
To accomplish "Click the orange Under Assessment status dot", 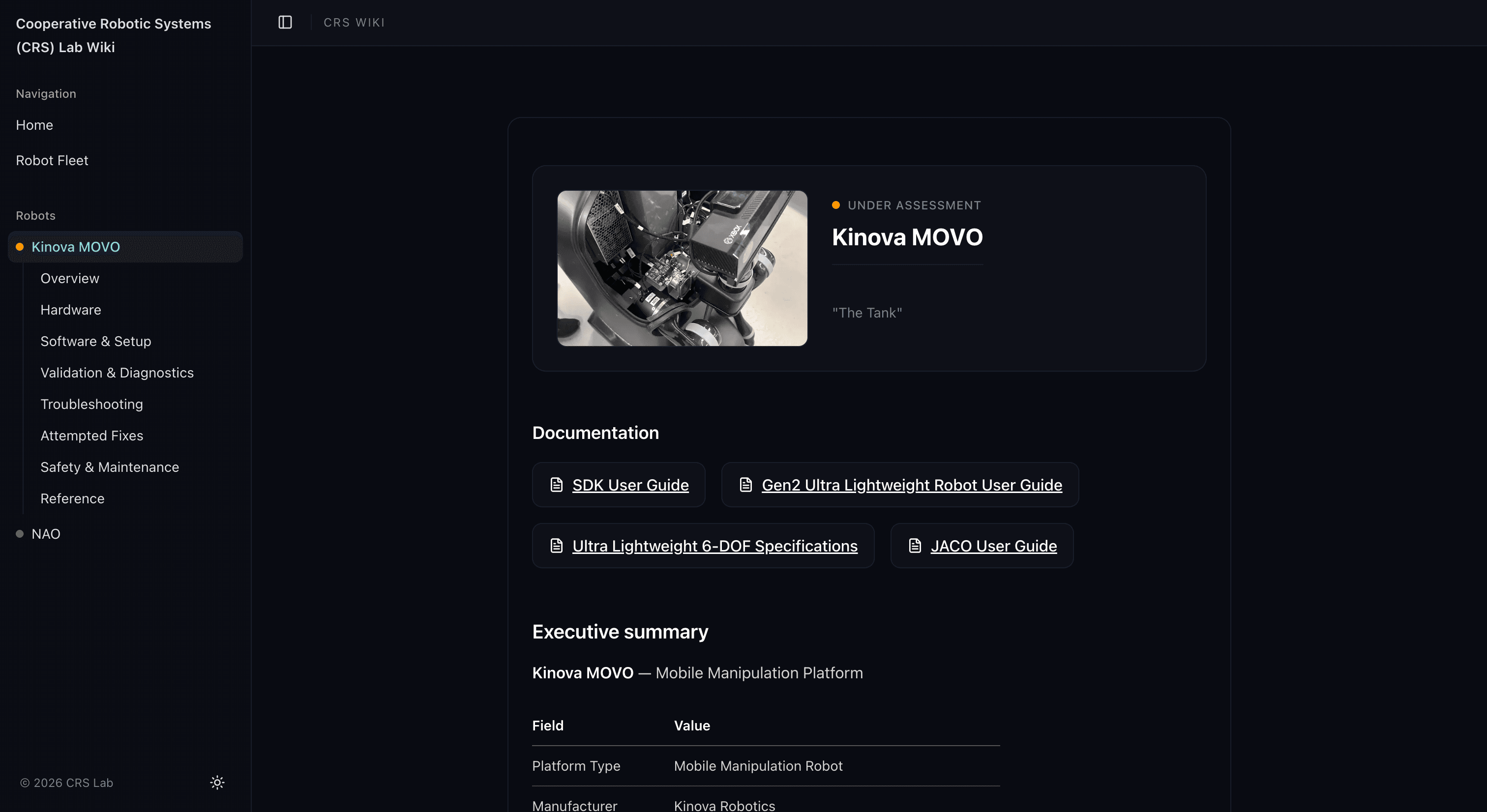I will (836, 205).
